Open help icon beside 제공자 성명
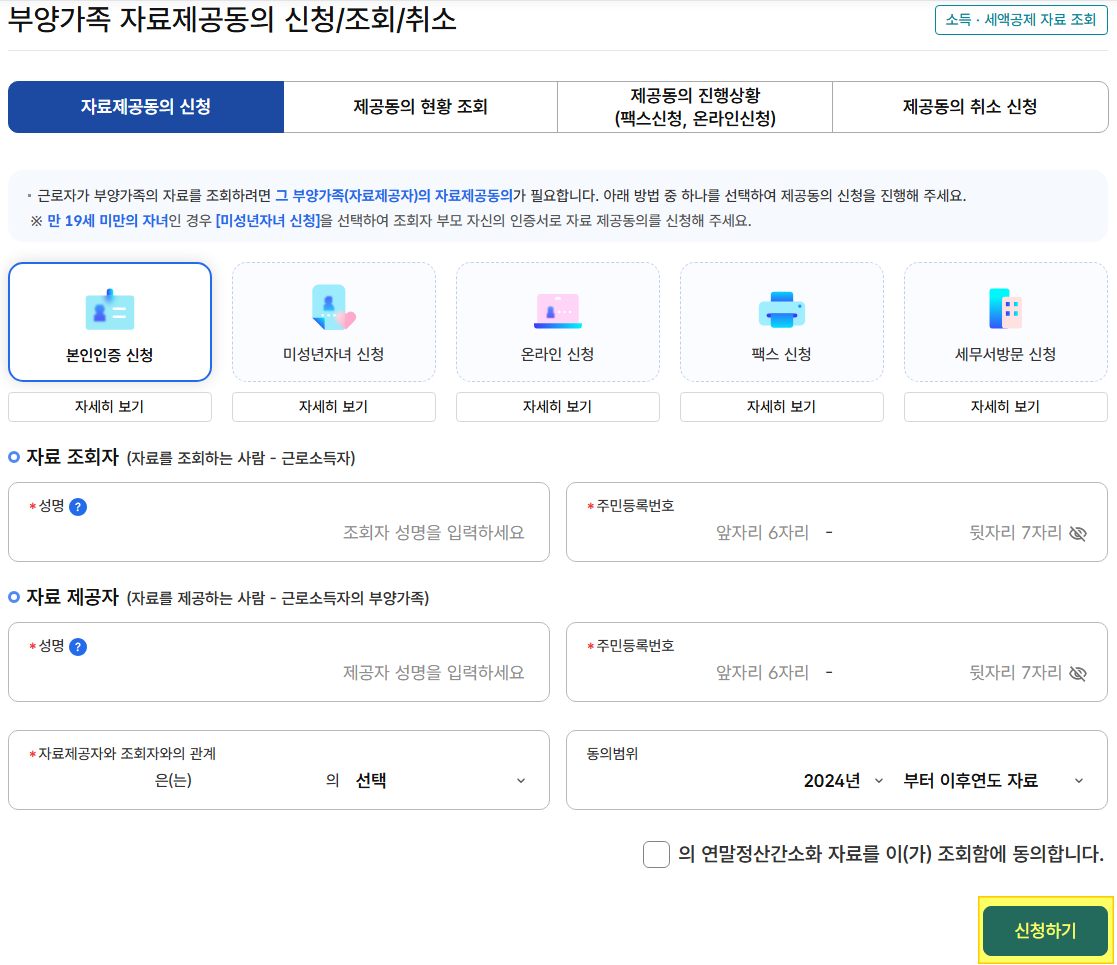This screenshot has height=965, width=1117. point(78,647)
